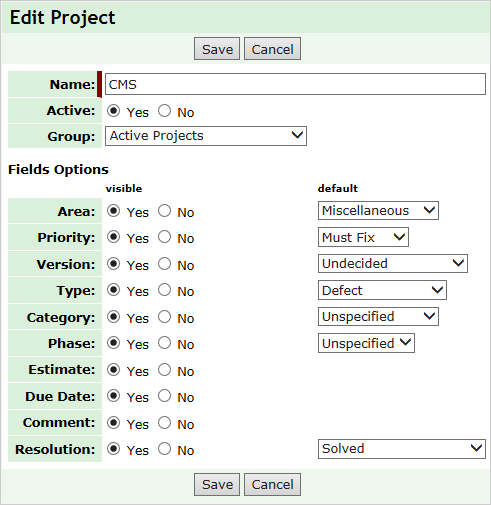Set Estimate visible to No

[164, 370]
